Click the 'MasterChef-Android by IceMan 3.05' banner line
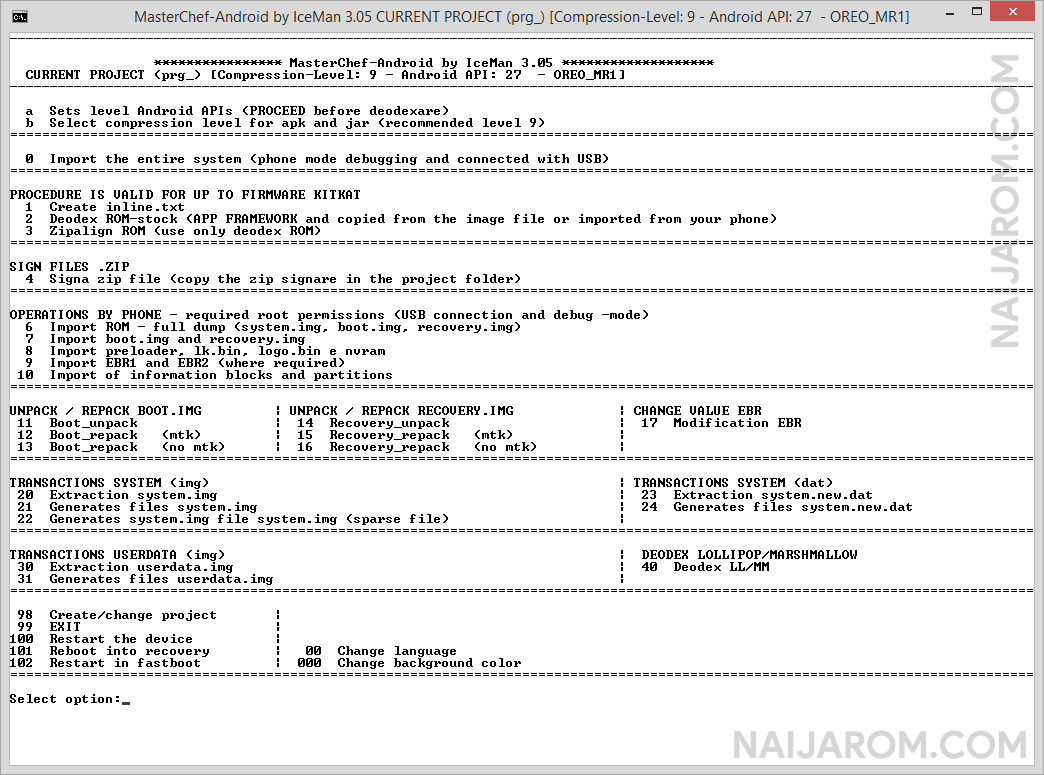 coord(433,63)
